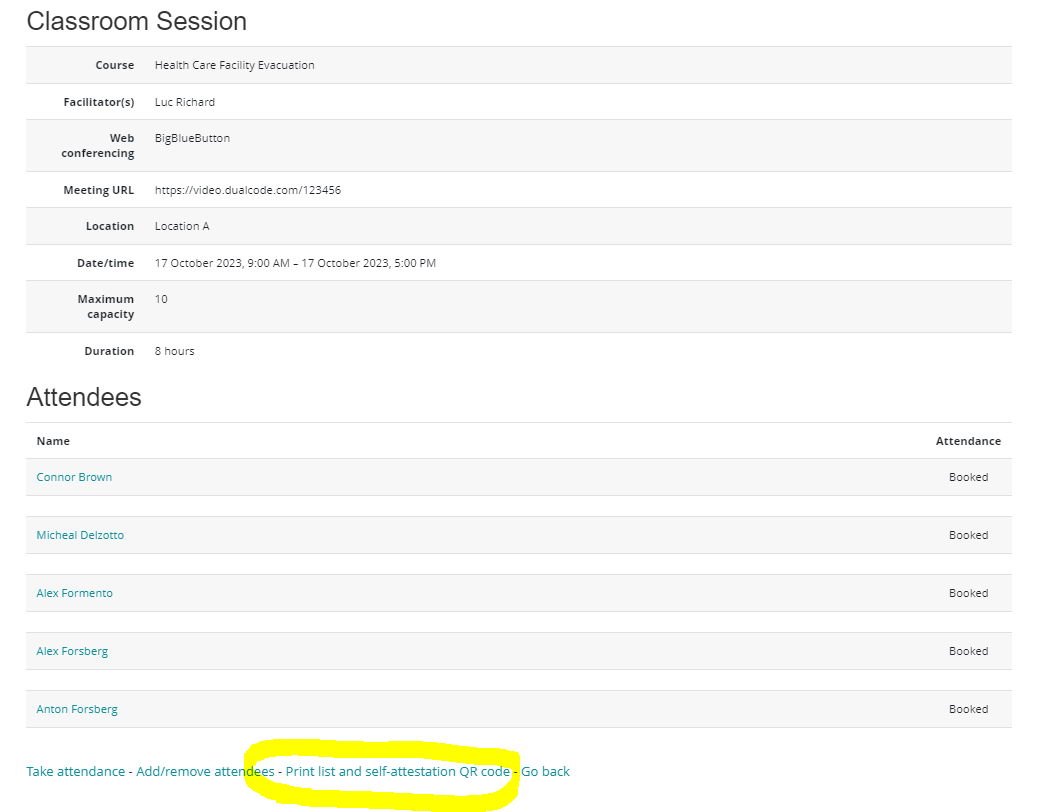Click the Health Care Facility Evacuation course name
1037x812 pixels.
tap(234, 65)
